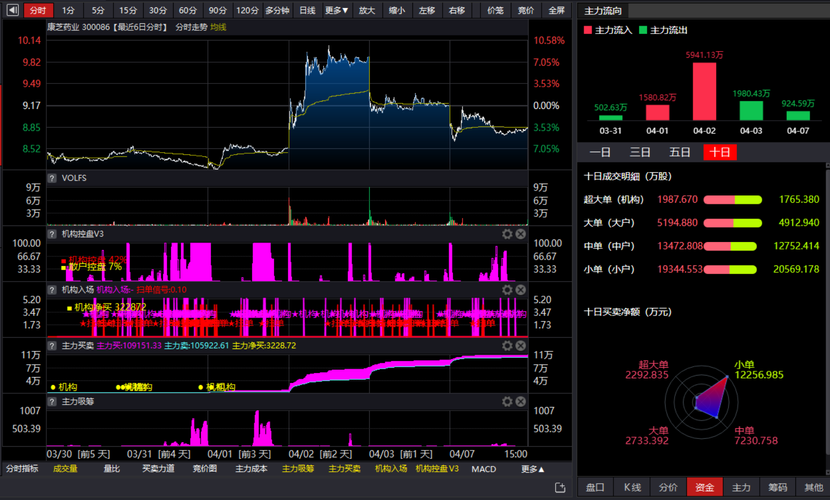The image size is (830, 500).
Task: Open settings gear of 主力买卖 indicator
Action: (507, 346)
